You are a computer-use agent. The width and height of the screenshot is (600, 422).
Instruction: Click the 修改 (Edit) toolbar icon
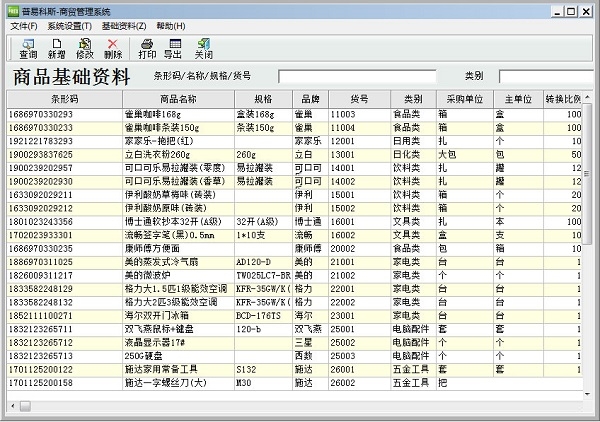tap(84, 48)
